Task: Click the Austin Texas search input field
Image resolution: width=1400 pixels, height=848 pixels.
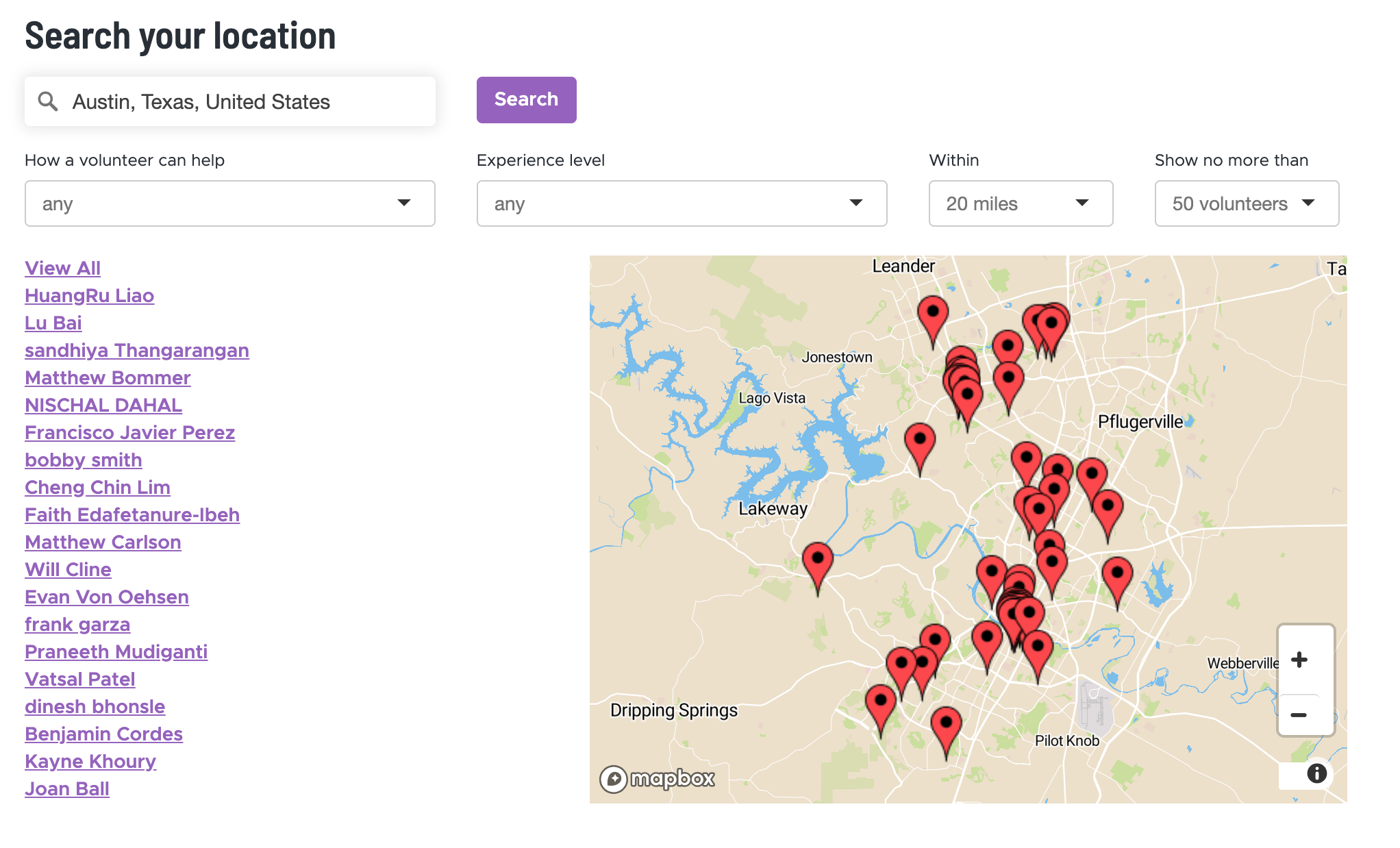Action: pyautogui.click(x=231, y=99)
